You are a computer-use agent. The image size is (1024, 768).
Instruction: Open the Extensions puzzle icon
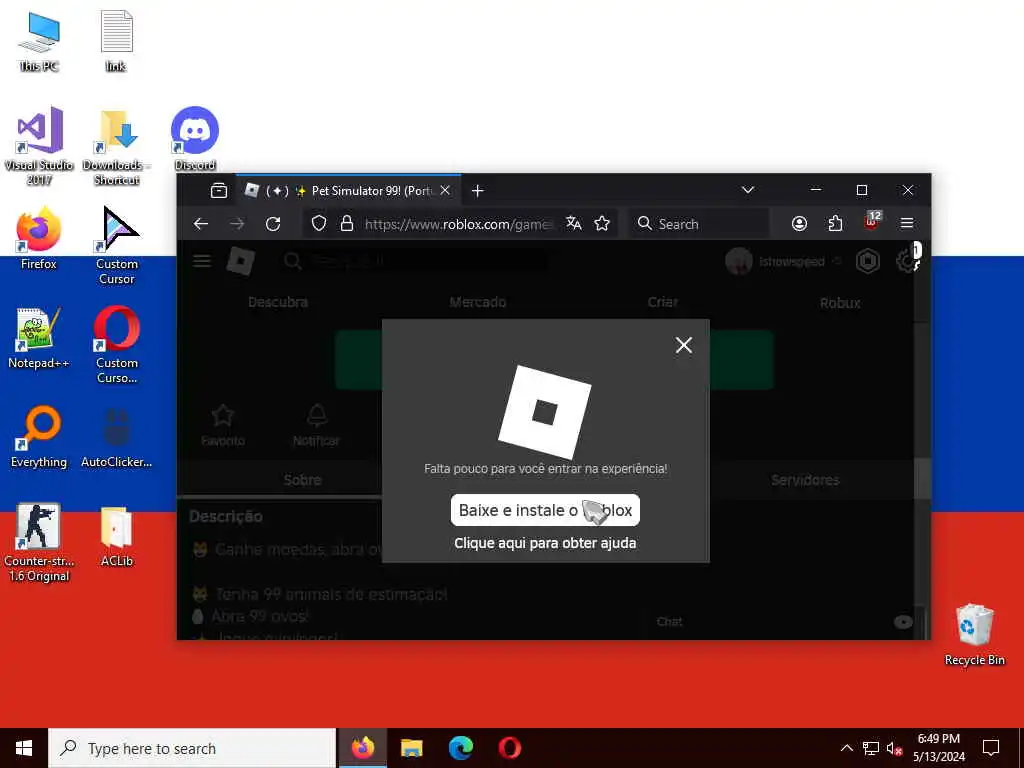pyautogui.click(x=835, y=224)
